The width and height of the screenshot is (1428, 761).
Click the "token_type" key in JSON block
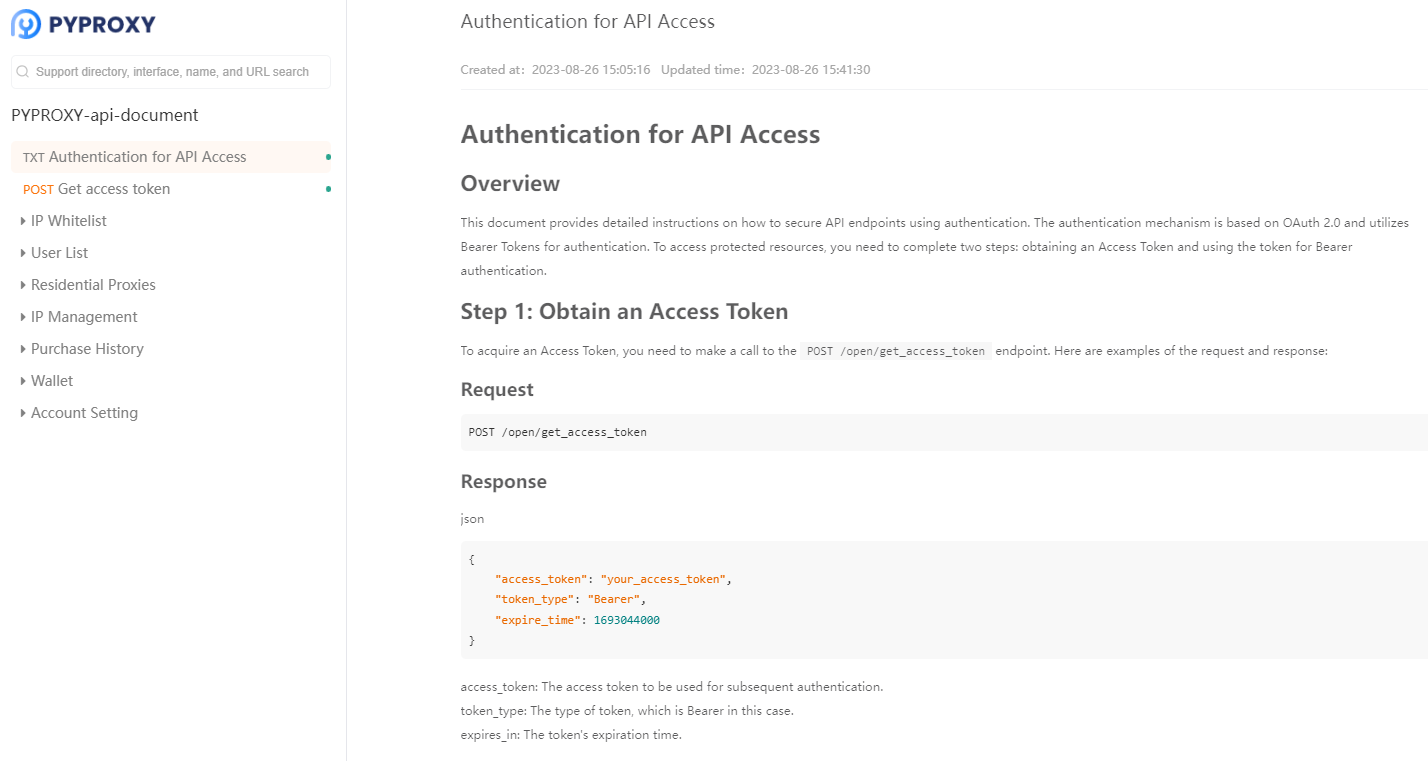(x=534, y=600)
